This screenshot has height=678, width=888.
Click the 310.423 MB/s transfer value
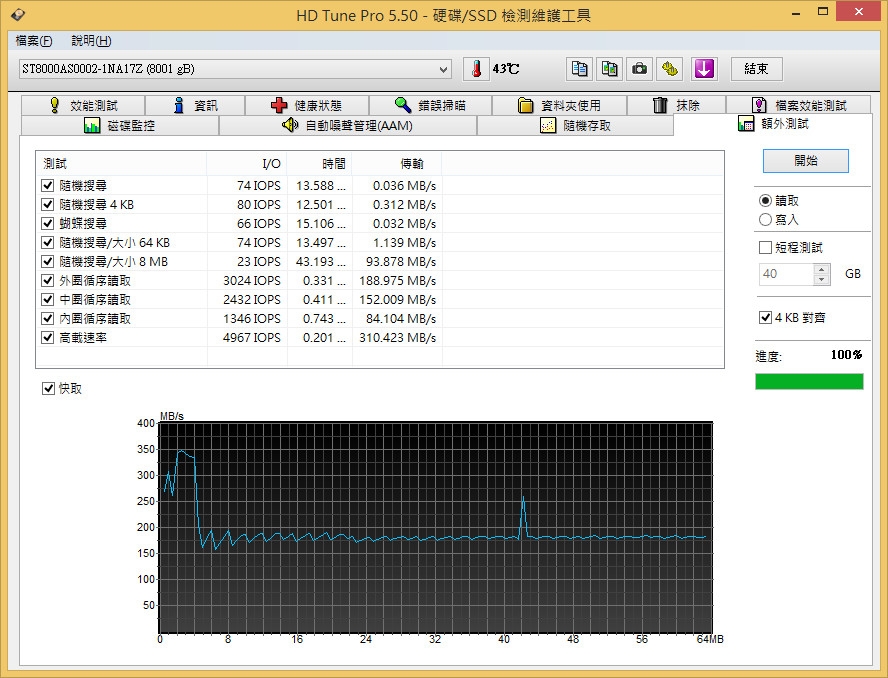(x=398, y=338)
